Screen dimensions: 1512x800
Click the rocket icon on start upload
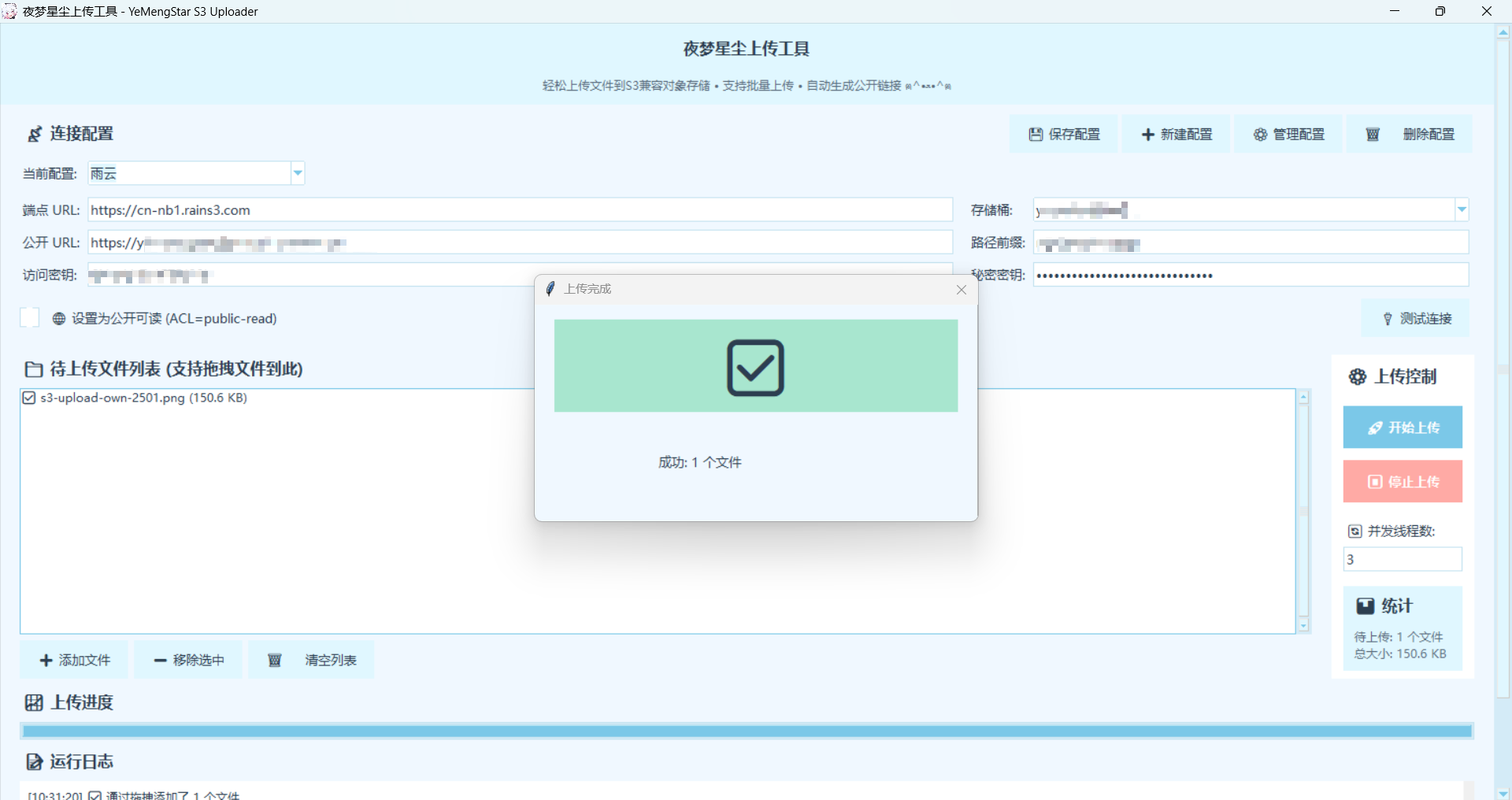click(x=1375, y=428)
